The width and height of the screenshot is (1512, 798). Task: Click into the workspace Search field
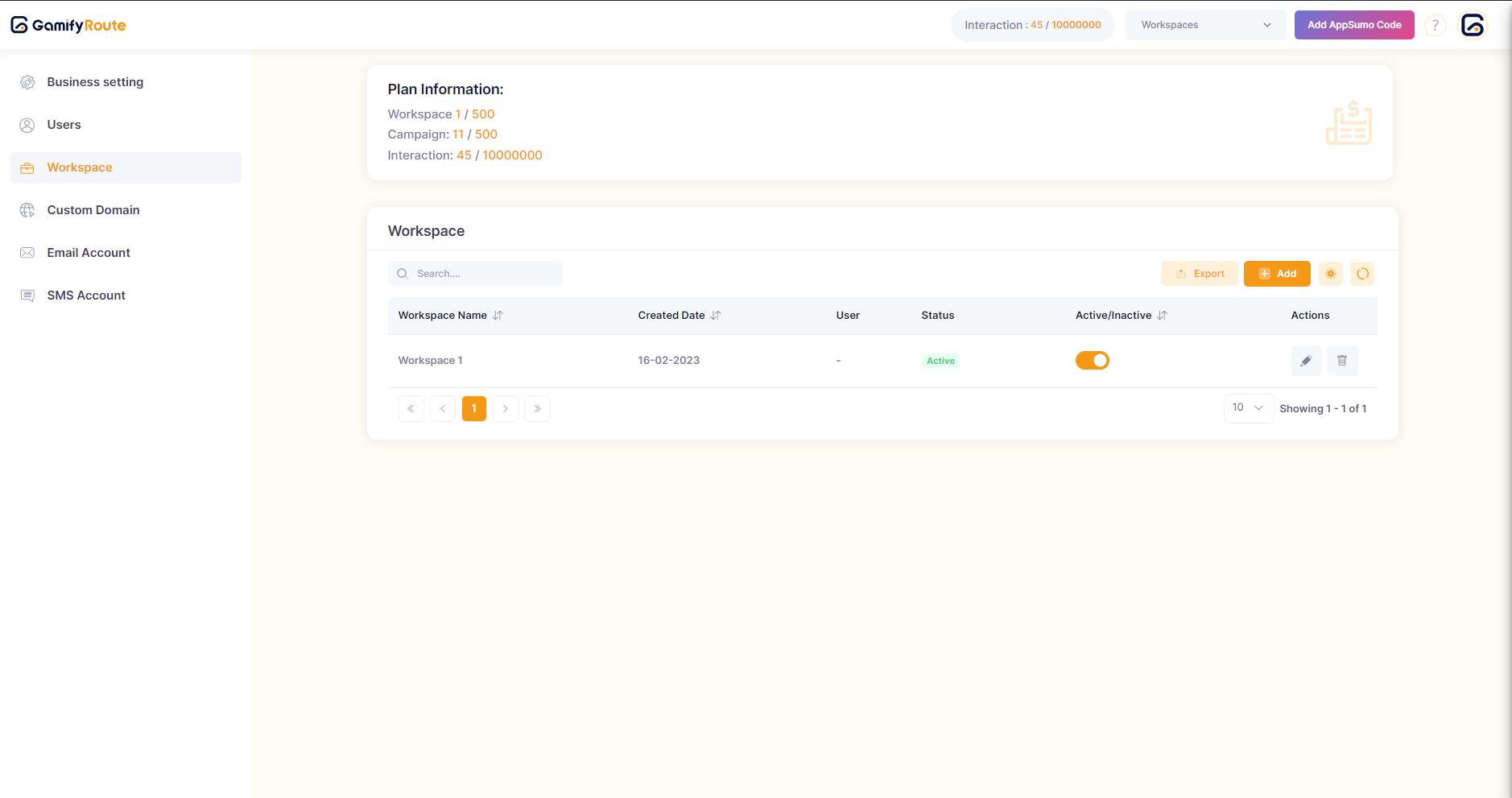pos(483,274)
